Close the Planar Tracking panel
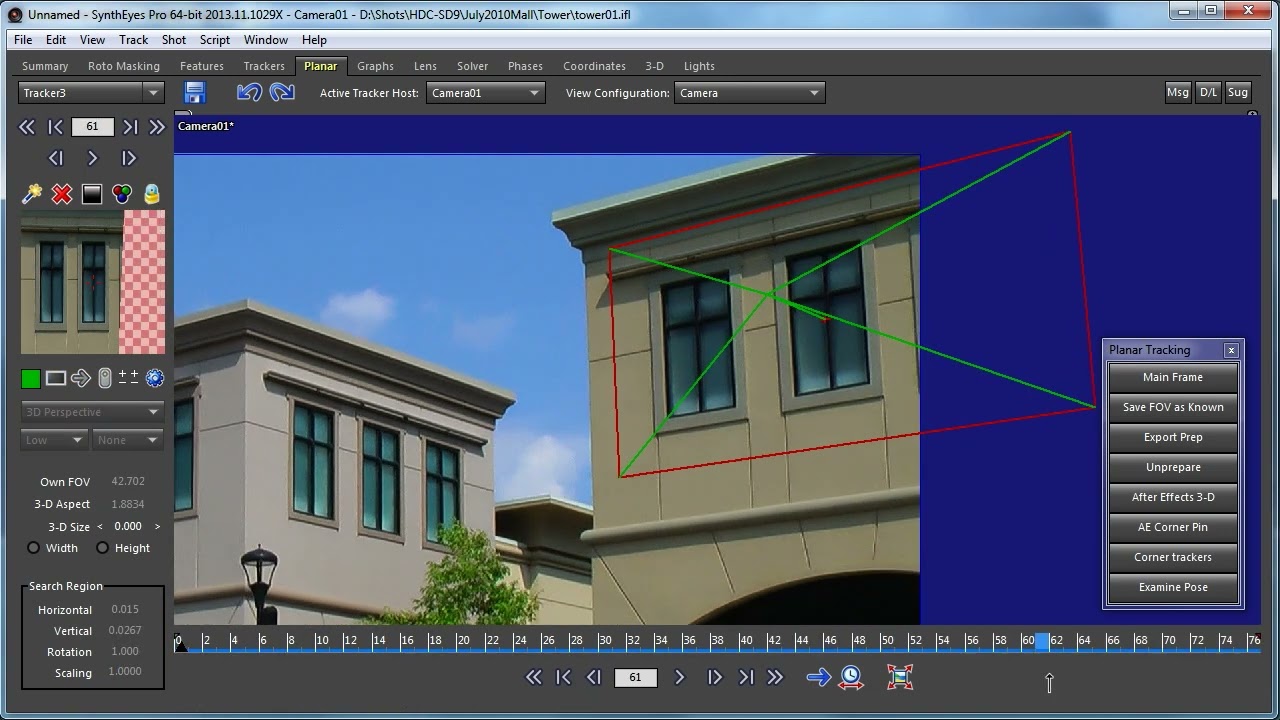The height and width of the screenshot is (720, 1280). coord(1231,350)
